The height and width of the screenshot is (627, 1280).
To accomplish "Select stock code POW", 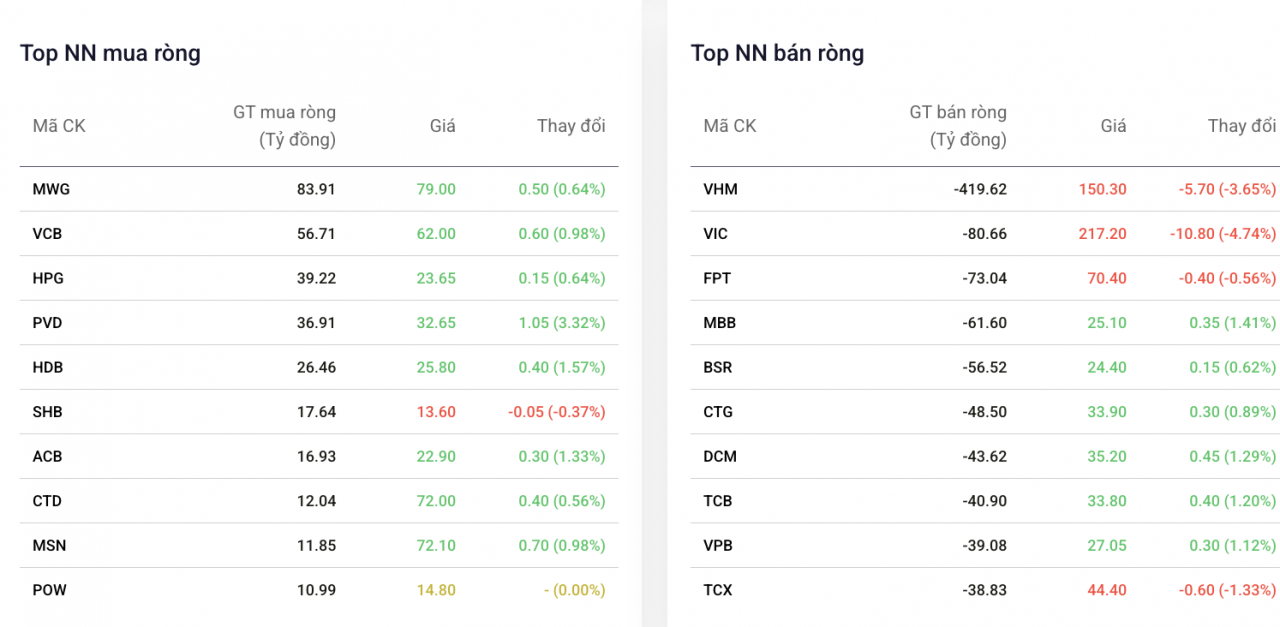I will 50,590.
